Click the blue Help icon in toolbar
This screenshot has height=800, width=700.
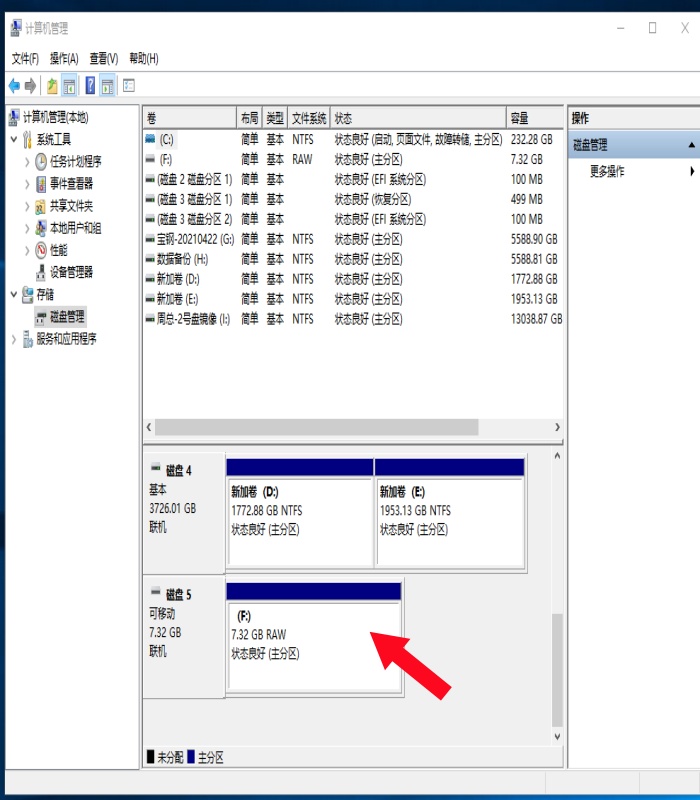pyautogui.click(x=90, y=86)
